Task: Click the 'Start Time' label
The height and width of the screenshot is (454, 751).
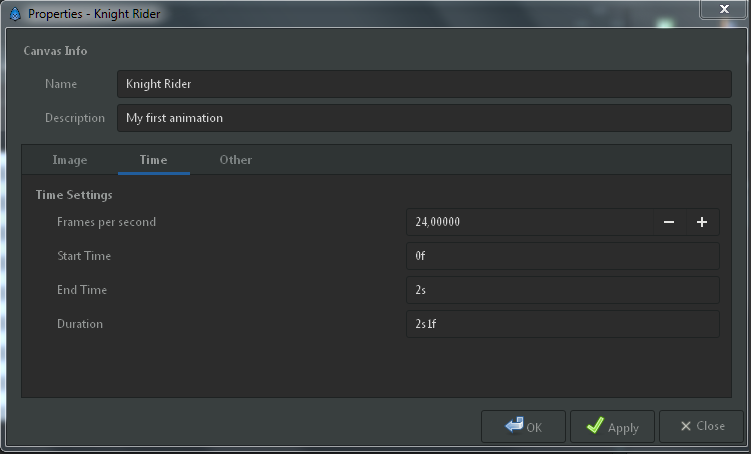Action: click(84, 256)
